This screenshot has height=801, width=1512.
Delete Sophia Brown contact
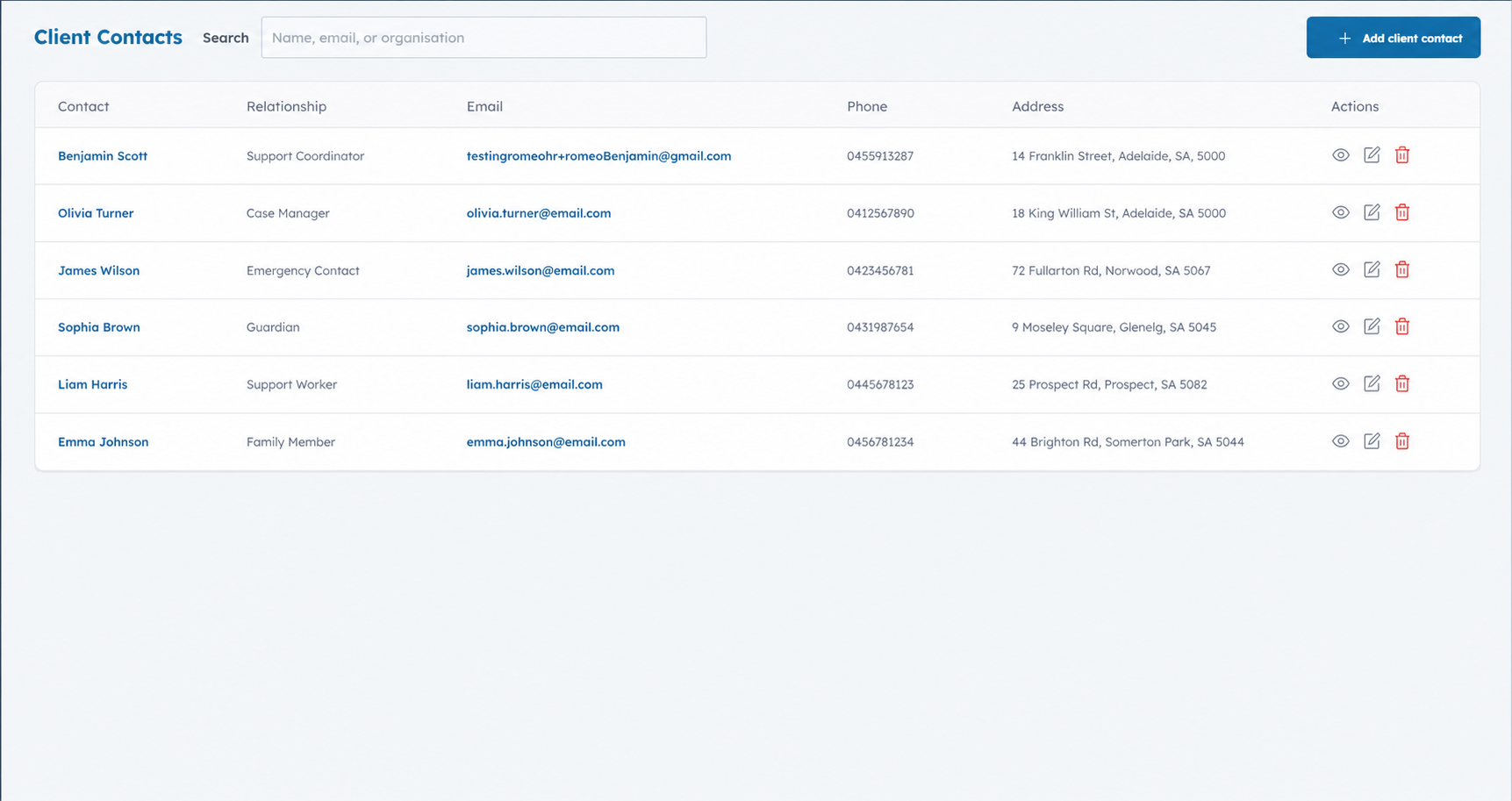pyautogui.click(x=1402, y=326)
